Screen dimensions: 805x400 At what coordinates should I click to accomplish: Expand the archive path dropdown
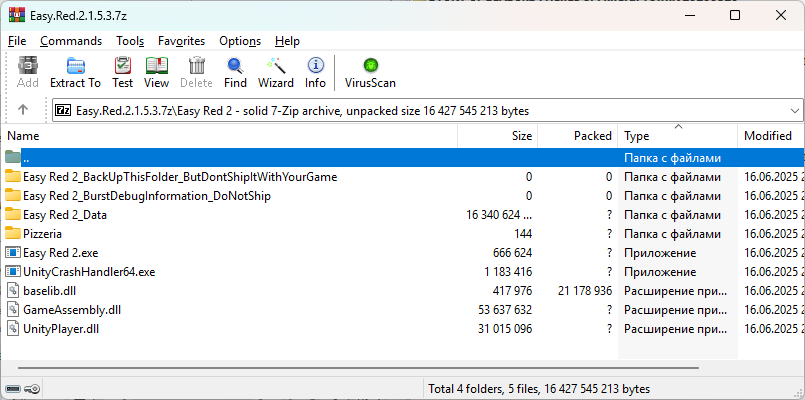point(795,110)
